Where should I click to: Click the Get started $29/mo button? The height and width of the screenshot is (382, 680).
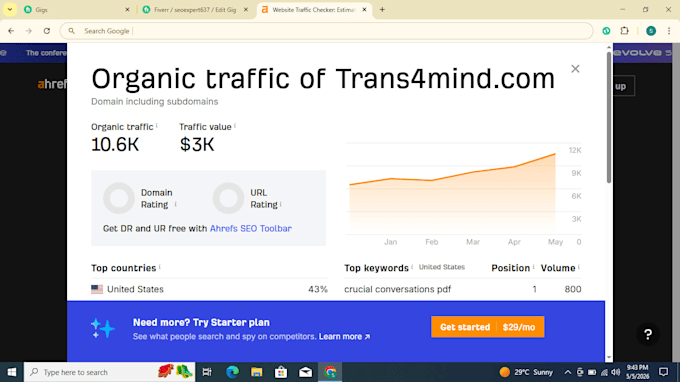pyautogui.click(x=487, y=327)
